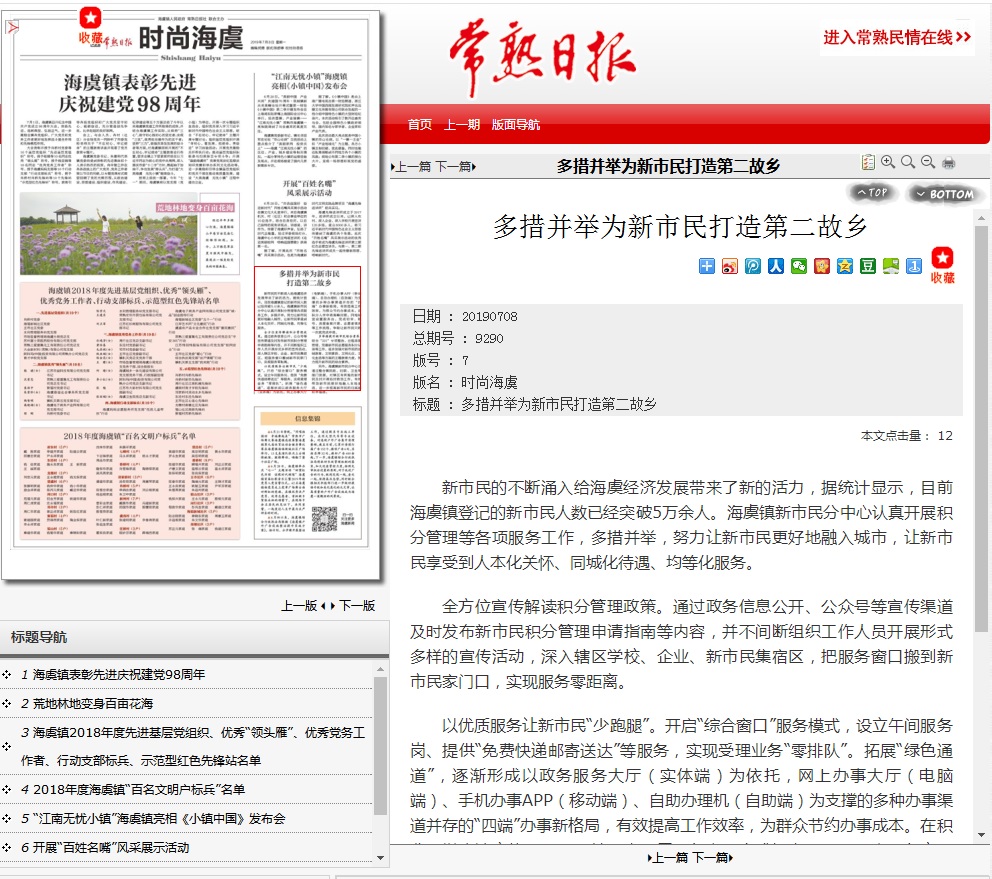Viewport: 992px width, 879px height.
Task: Click the flower field photo on newspaper page
Action: pyautogui.click(x=108, y=234)
